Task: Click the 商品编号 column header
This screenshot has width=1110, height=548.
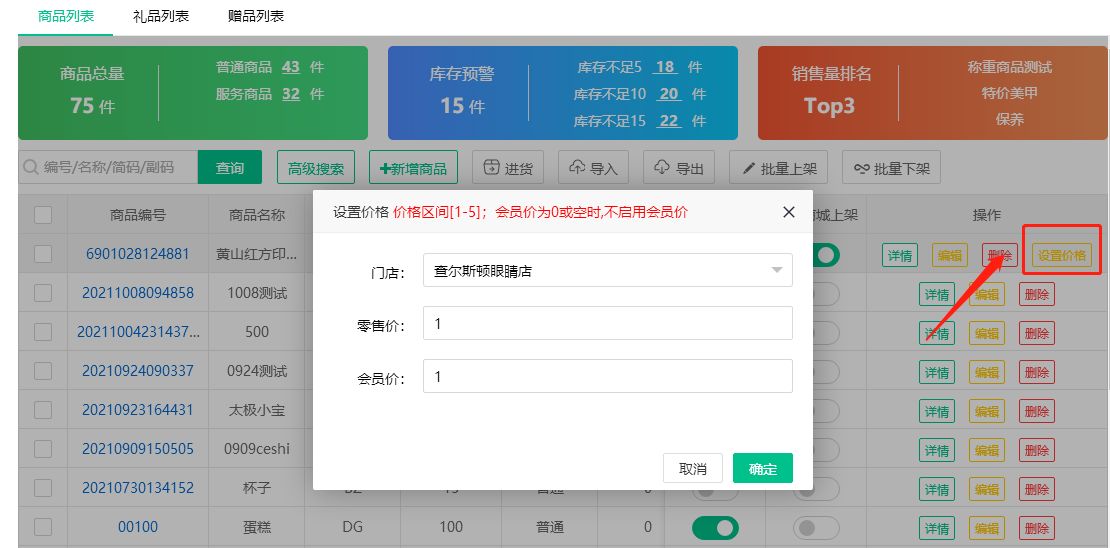Action: [138, 215]
